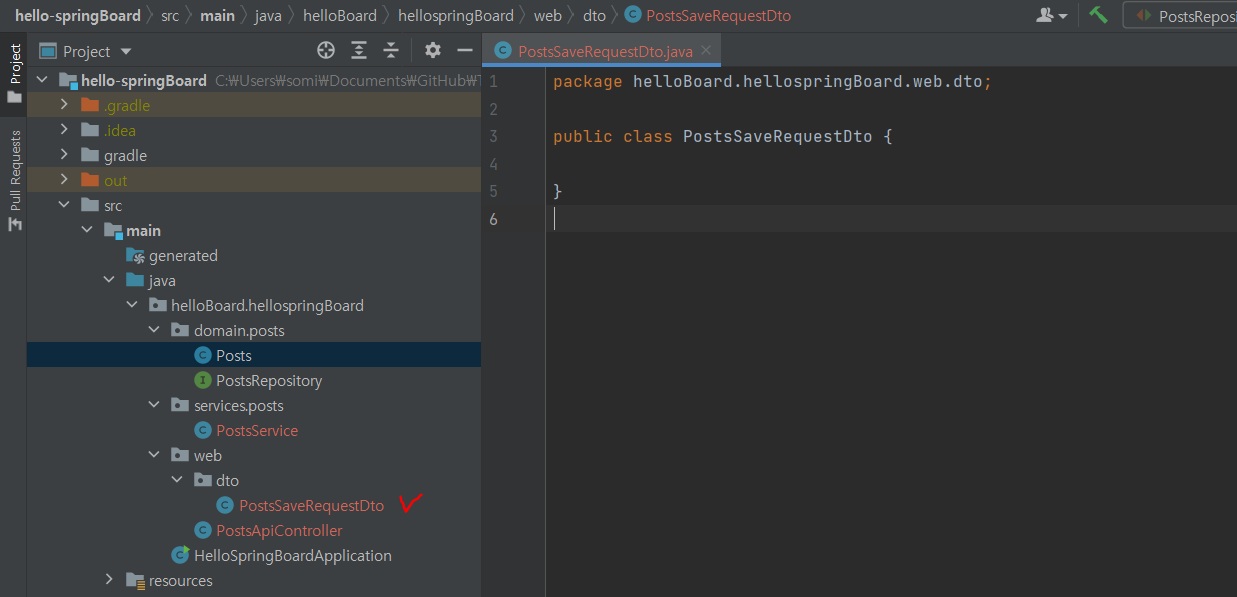This screenshot has height=597, width=1237.
Task: Collapse the src folder
Action: tap(65, 205)
